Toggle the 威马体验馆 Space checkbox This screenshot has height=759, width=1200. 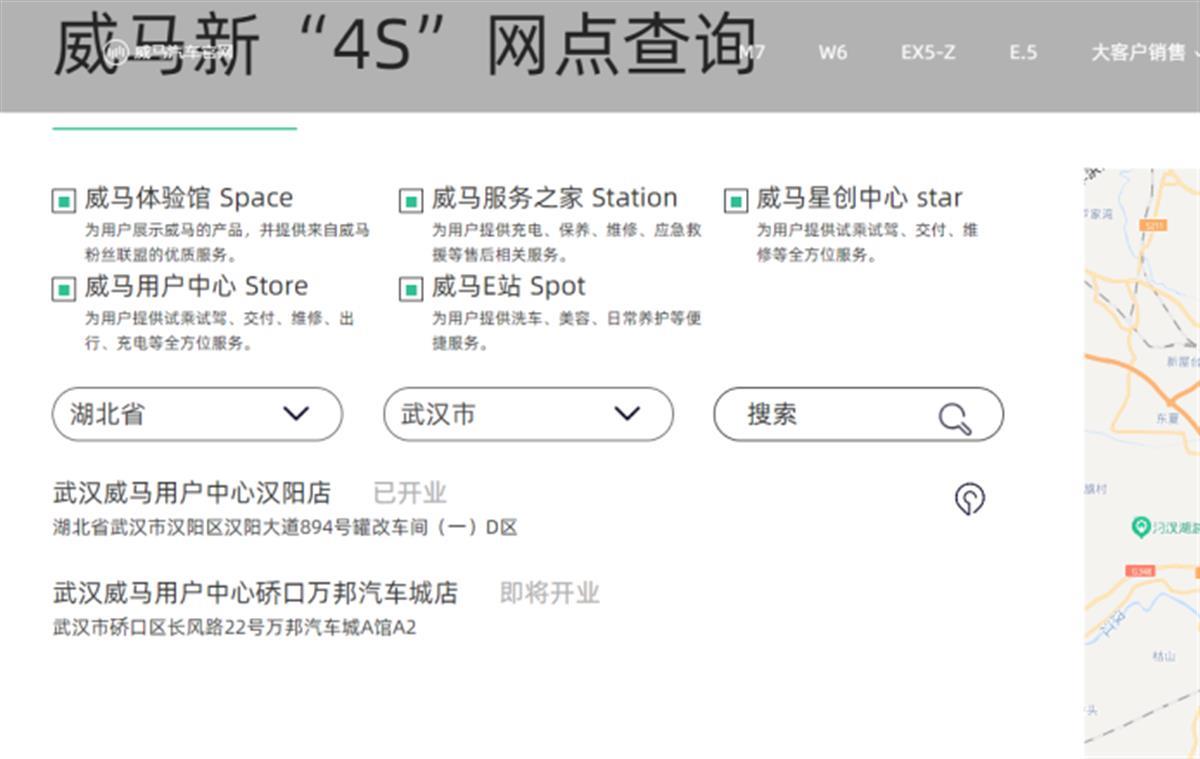point(62,201)
